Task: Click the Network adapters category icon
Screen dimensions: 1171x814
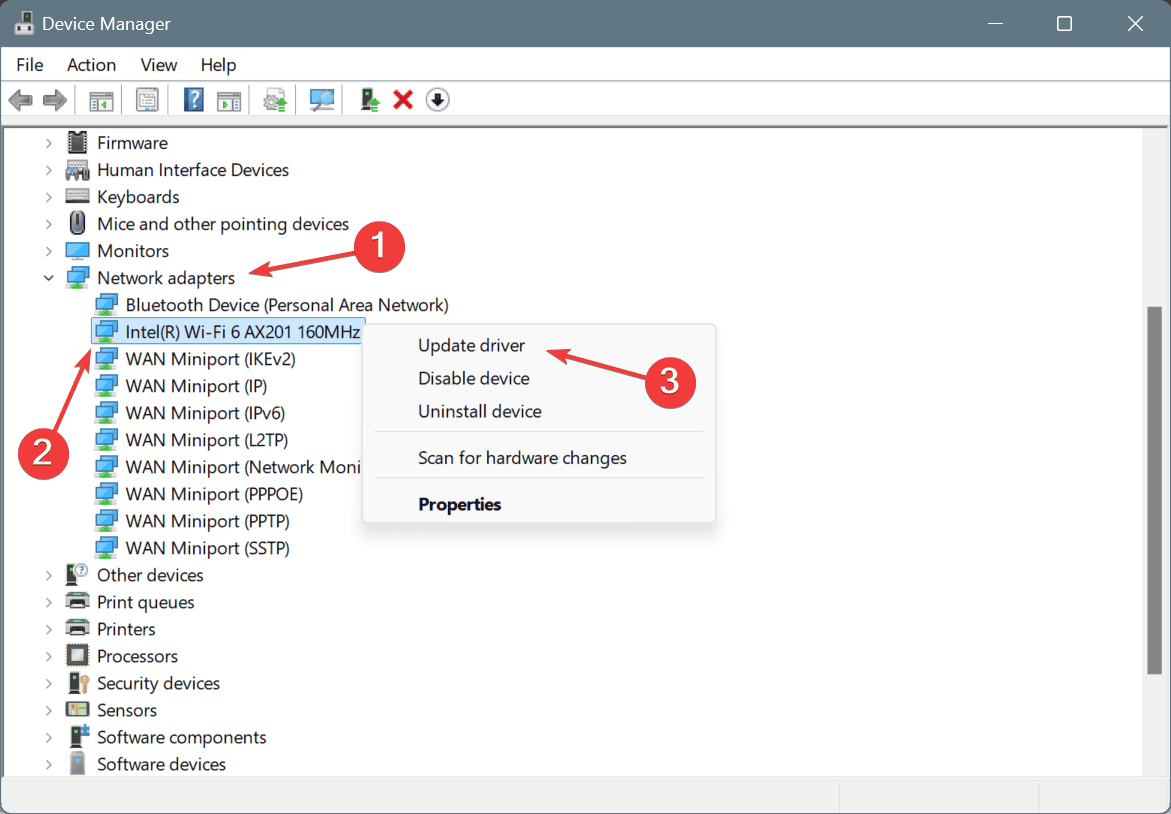Action: pyautogui.click(x=77, y=277)
